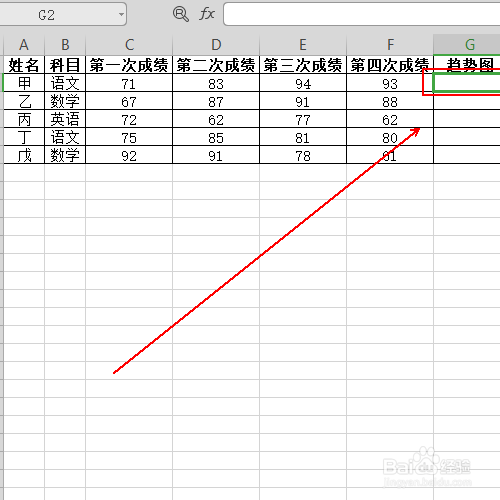Select column B header
This screenshot has height=500, width=500.
[65, 45]
